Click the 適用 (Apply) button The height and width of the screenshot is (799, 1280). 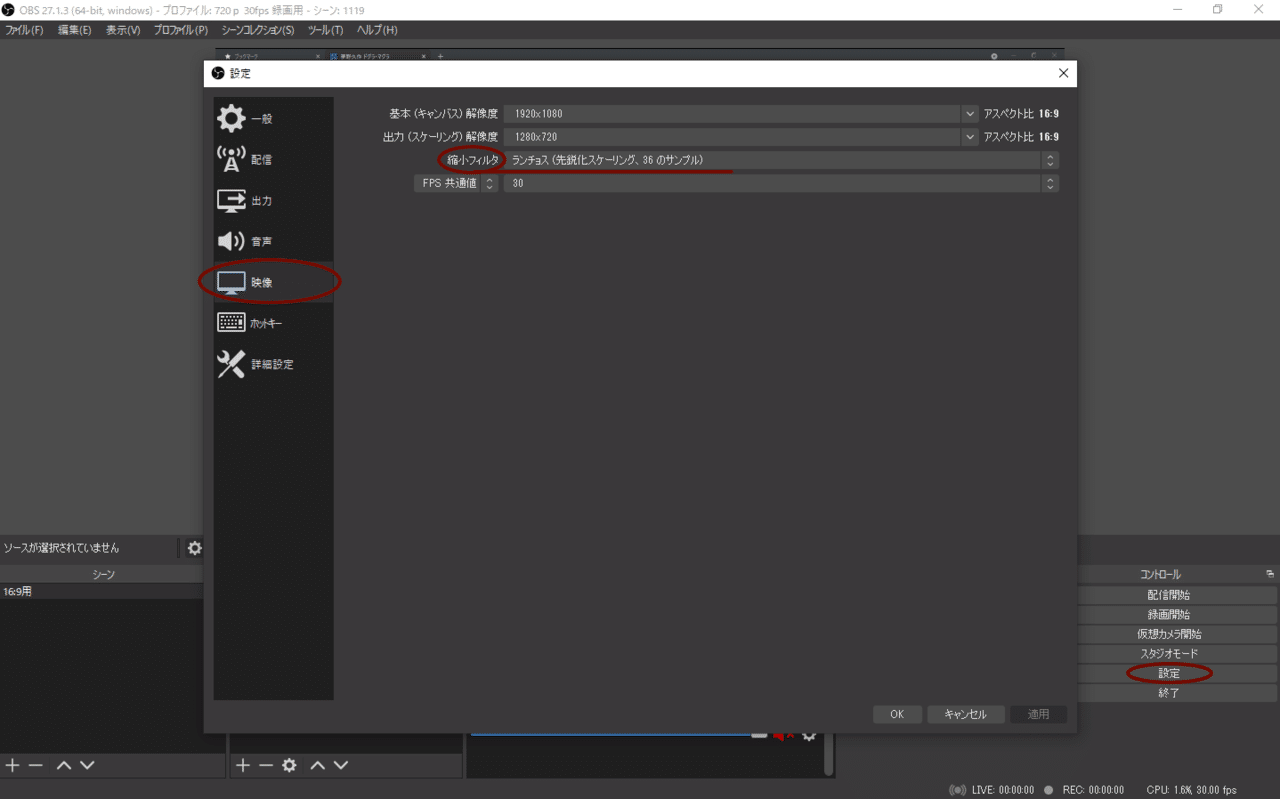pos(1039,714)
